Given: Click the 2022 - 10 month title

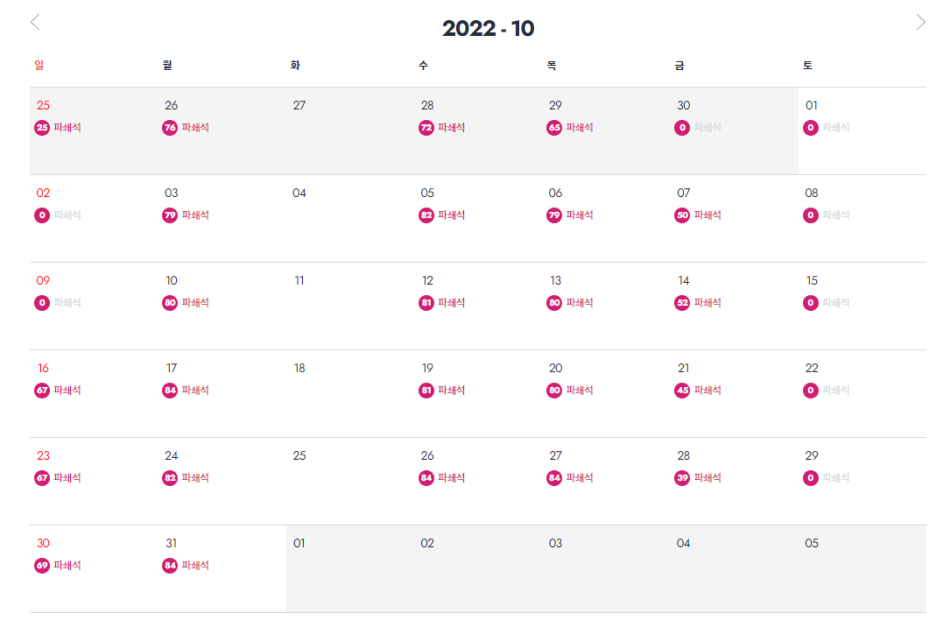Looking at the screenshot, I should coord(488,28).
